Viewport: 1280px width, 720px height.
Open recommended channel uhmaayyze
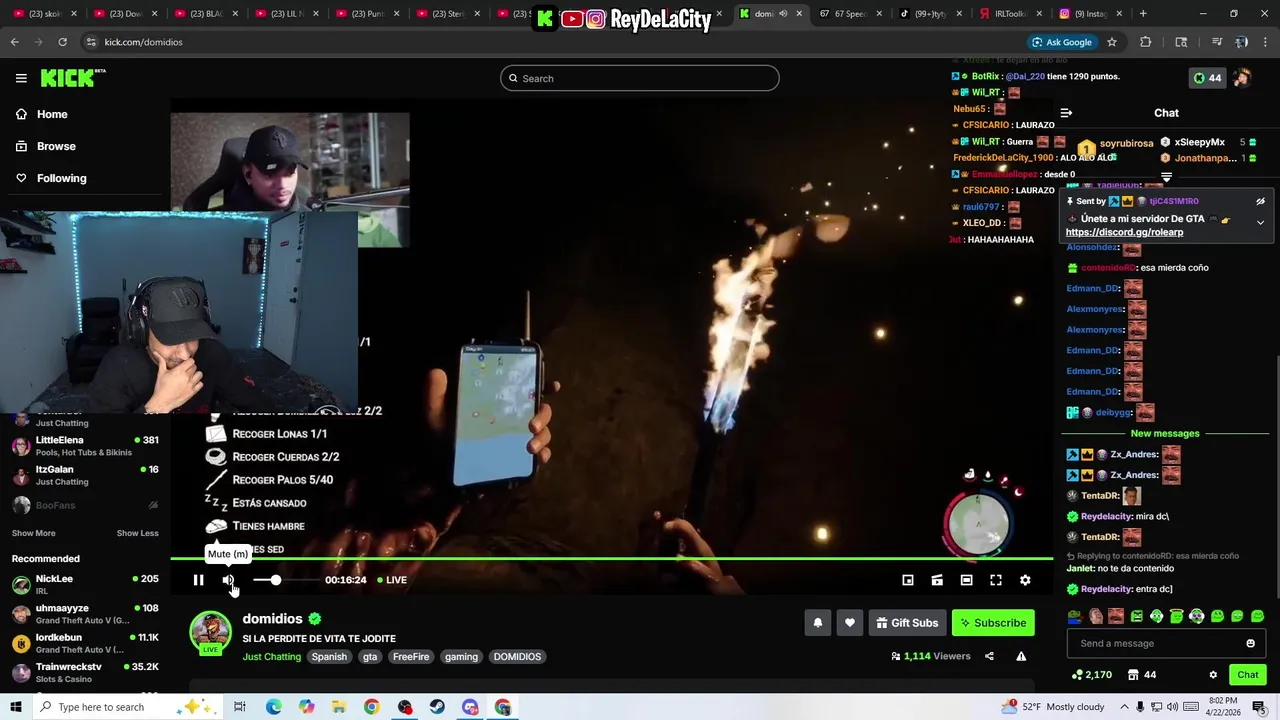pyautogui.click(x=85, y=614)
